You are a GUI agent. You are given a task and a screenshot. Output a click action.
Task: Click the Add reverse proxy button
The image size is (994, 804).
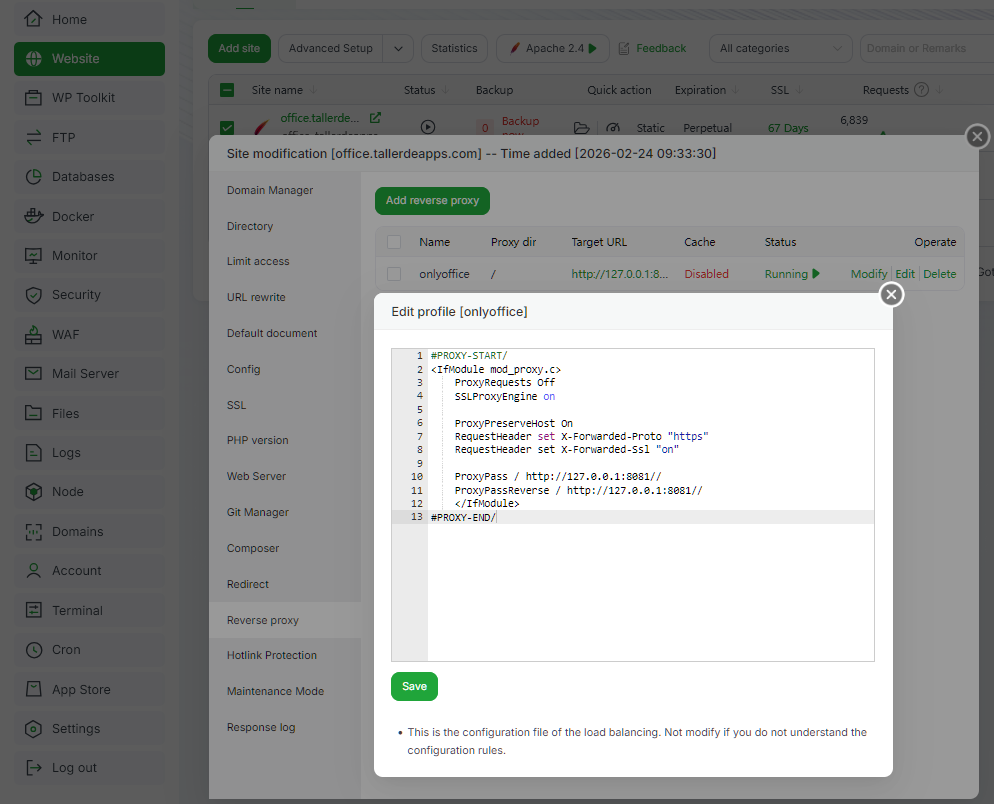pos(432,200)
